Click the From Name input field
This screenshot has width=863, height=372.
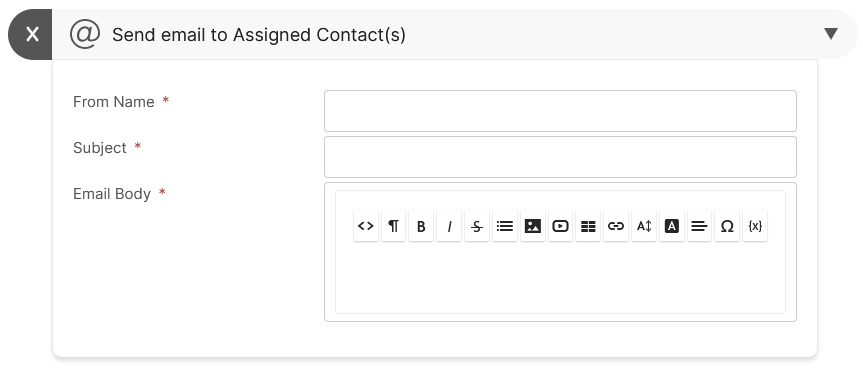[x=560, y=111]
